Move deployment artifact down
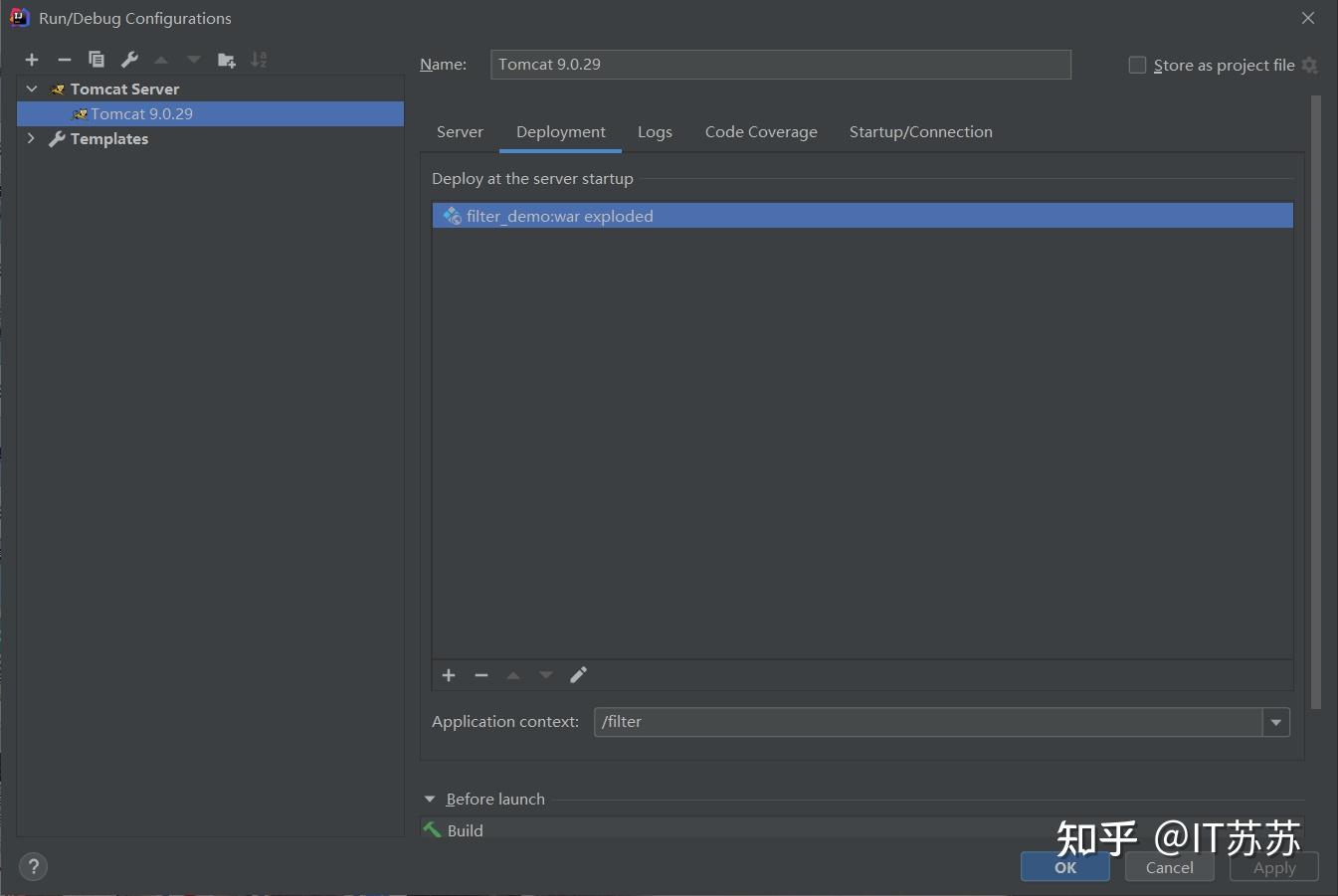 coord(546,675)
